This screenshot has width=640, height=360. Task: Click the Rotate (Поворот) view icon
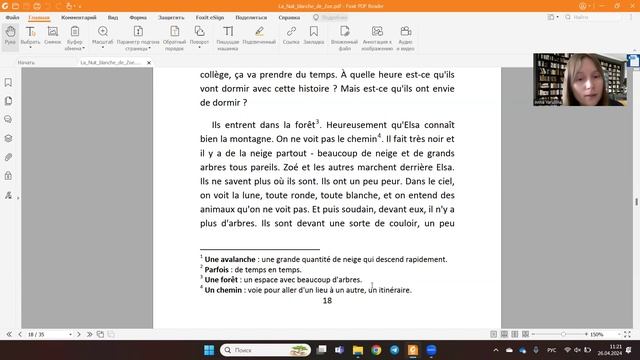199,32
